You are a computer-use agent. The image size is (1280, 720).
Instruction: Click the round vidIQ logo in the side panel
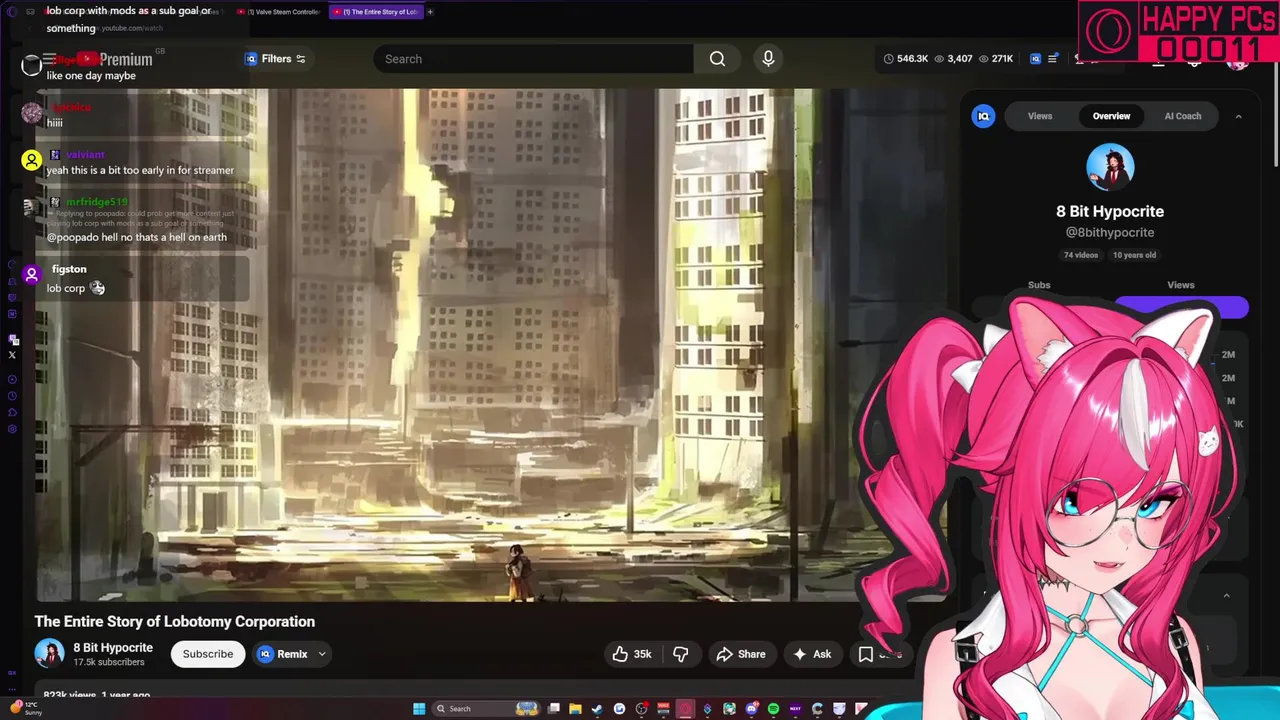click(984, 116)
